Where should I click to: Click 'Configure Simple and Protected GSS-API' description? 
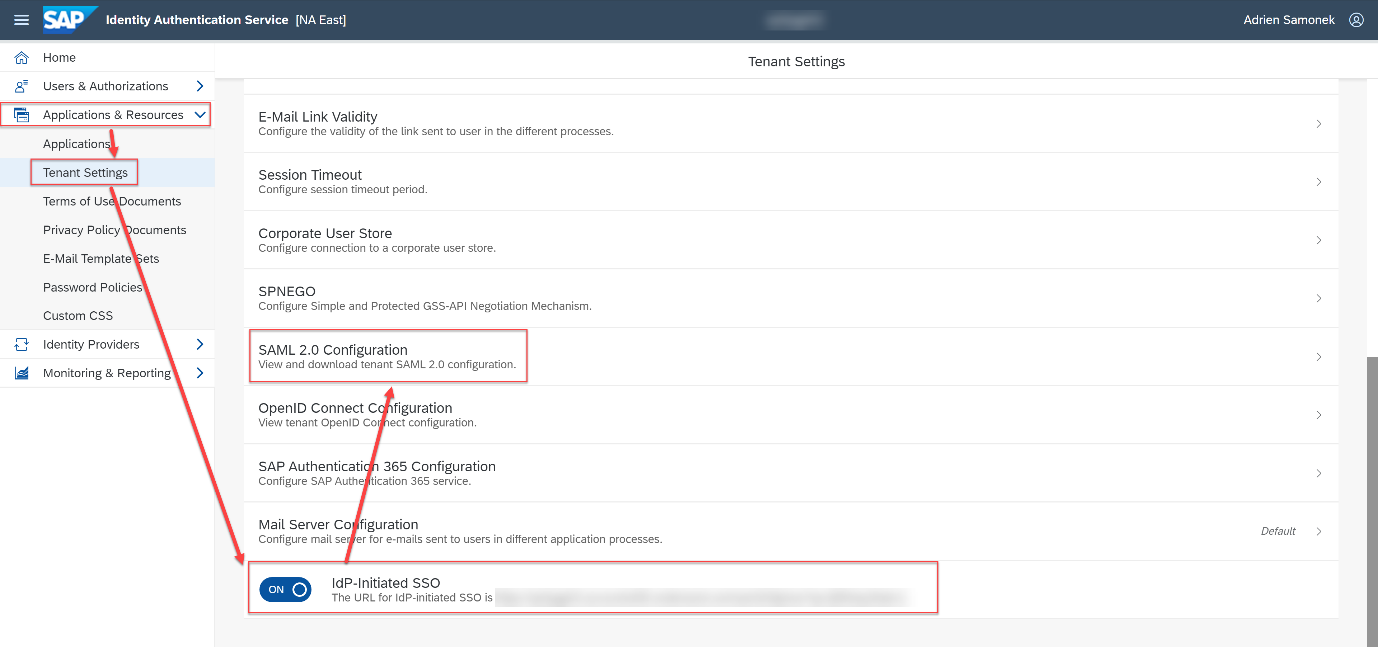(425, 306)
